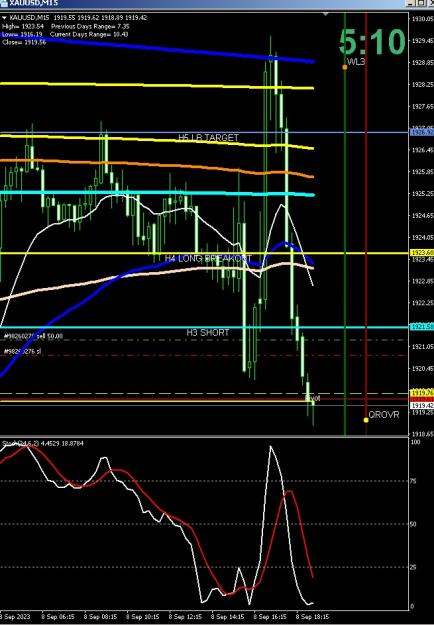Minimize the XAUUSD chart window
Screen dimensions: 434x625
pos(411,3)
